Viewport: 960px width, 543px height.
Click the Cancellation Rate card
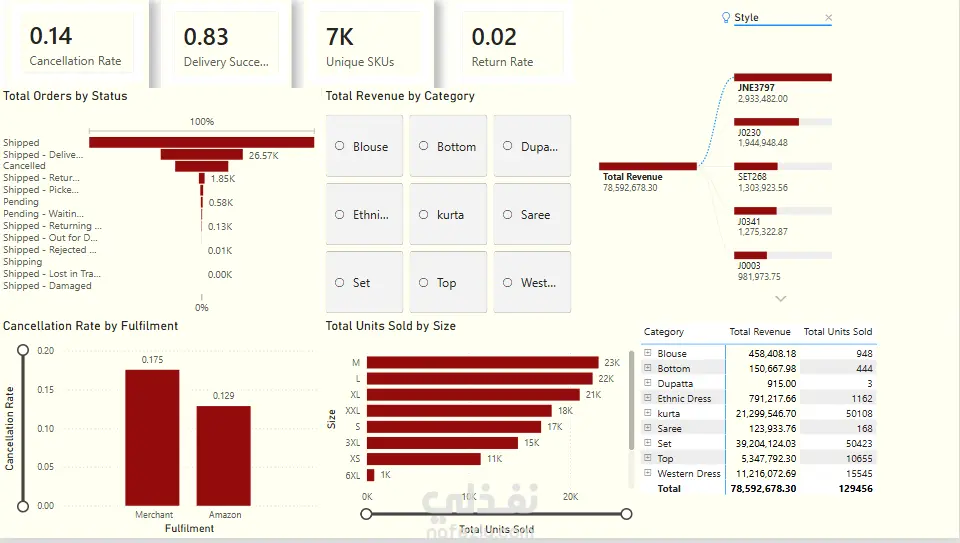75,45
